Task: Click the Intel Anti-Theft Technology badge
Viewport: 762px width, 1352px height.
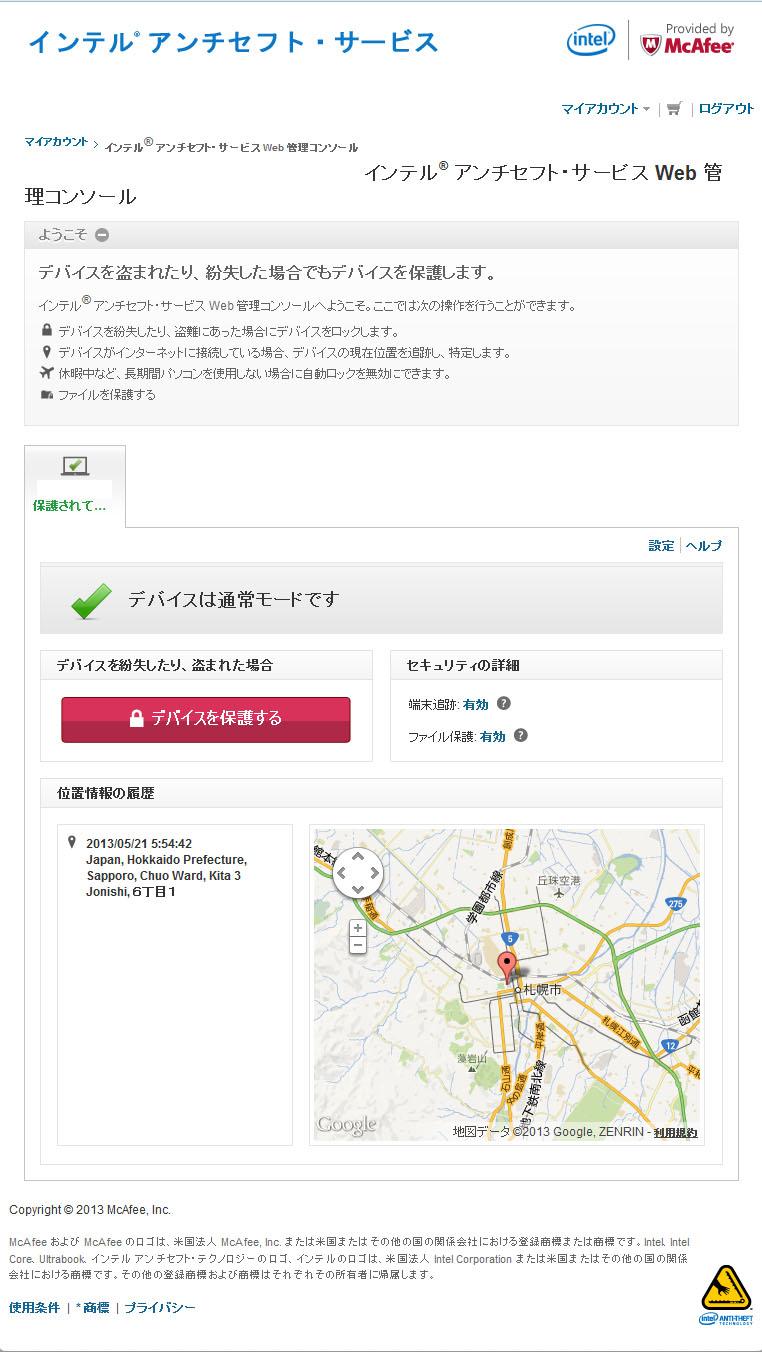Action: 725,1295
